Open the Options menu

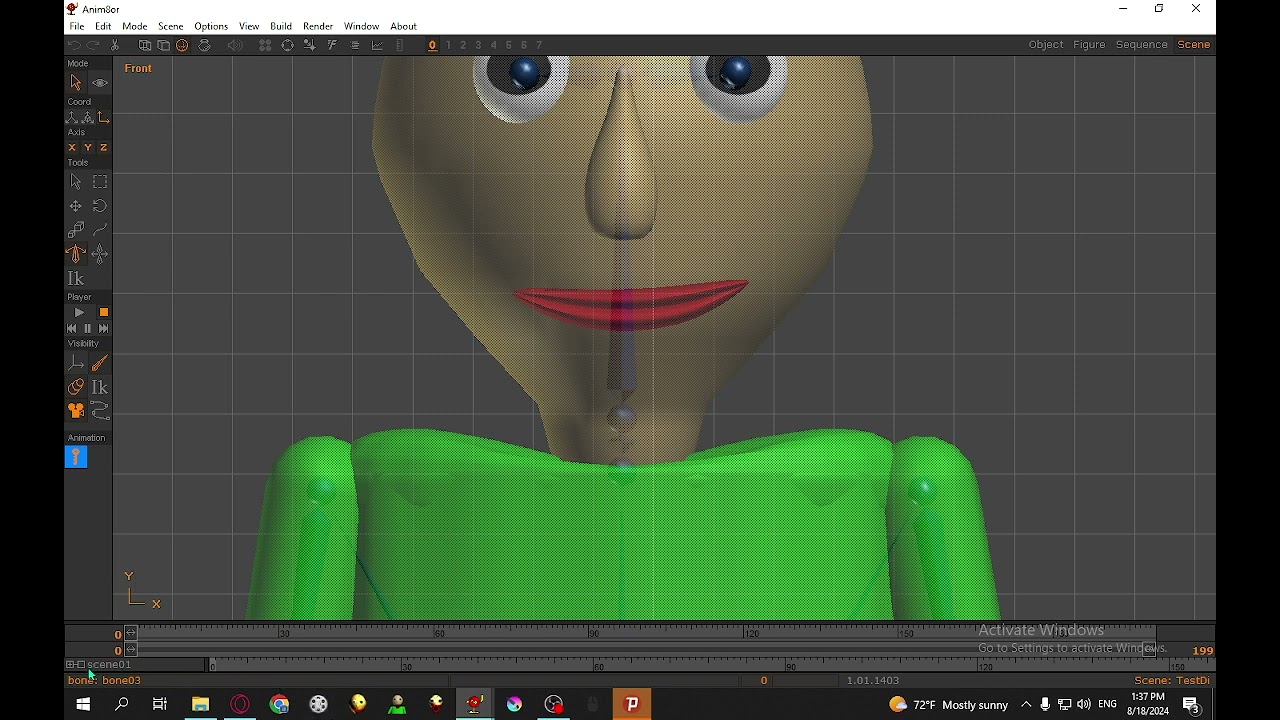211,26
